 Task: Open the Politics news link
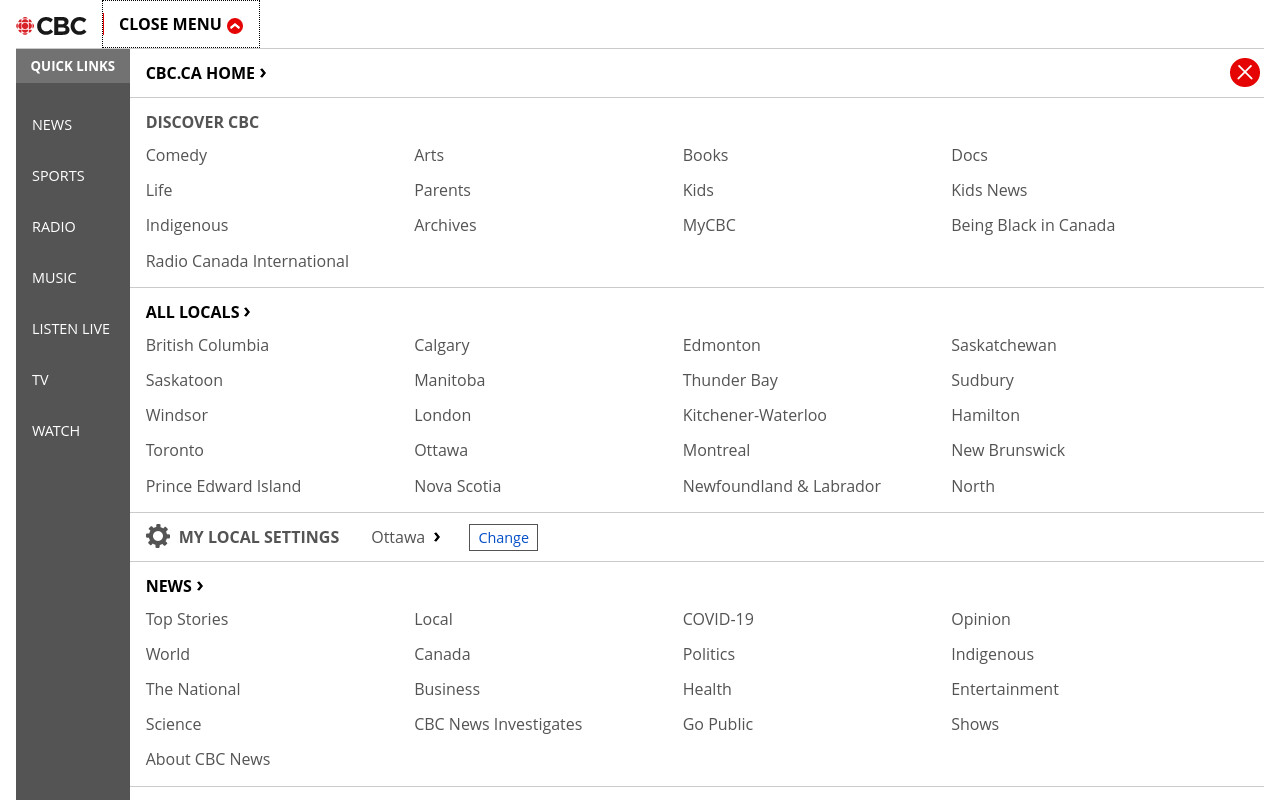point(709,654)
